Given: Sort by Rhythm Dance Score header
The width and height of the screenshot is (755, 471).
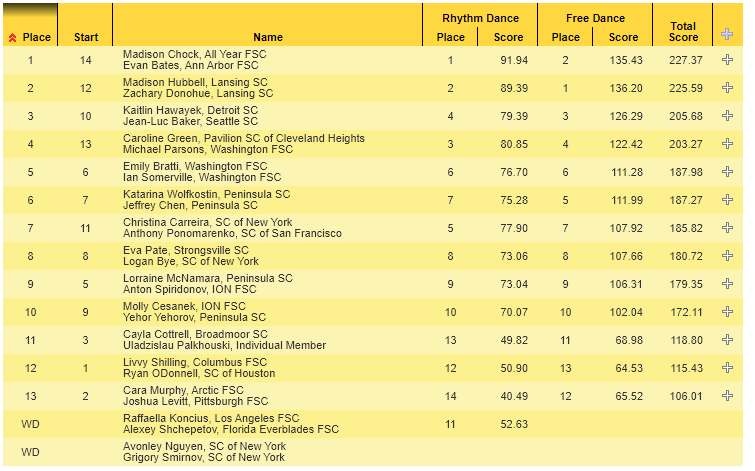Looking at the screenshot, I should coord(508,37).
